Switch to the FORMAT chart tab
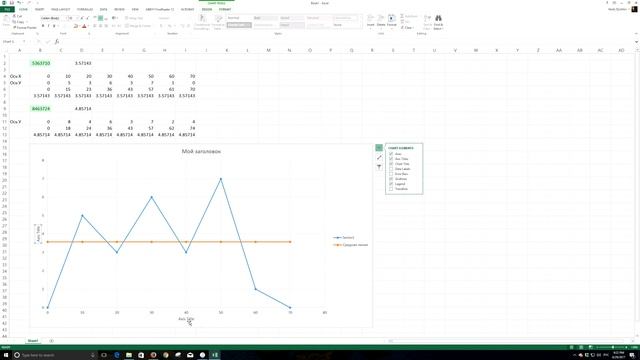The height and width of the screenshot is (360, 640). pos(225,9)
